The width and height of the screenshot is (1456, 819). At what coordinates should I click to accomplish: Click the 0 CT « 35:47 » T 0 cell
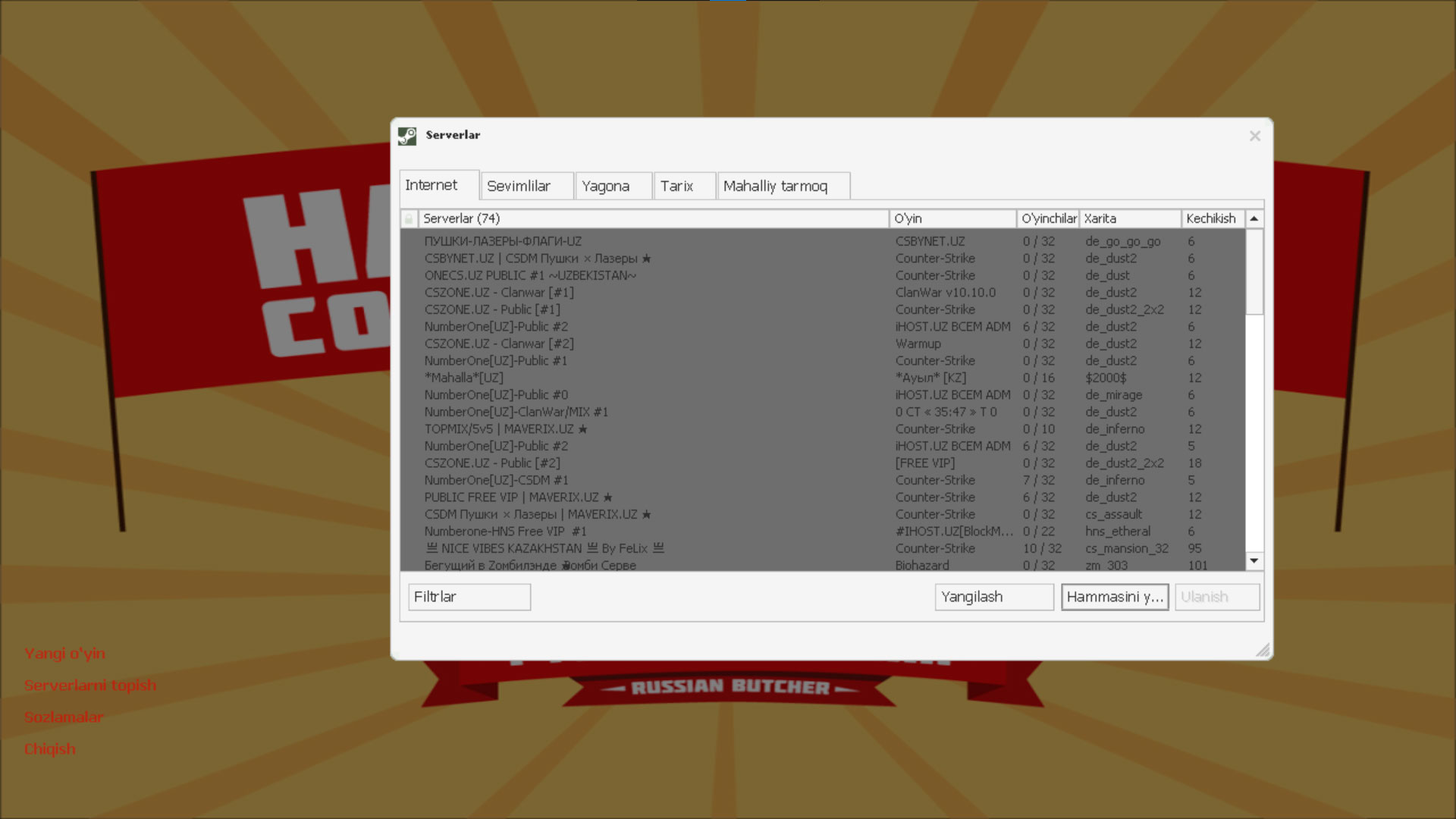pos(946,412)
